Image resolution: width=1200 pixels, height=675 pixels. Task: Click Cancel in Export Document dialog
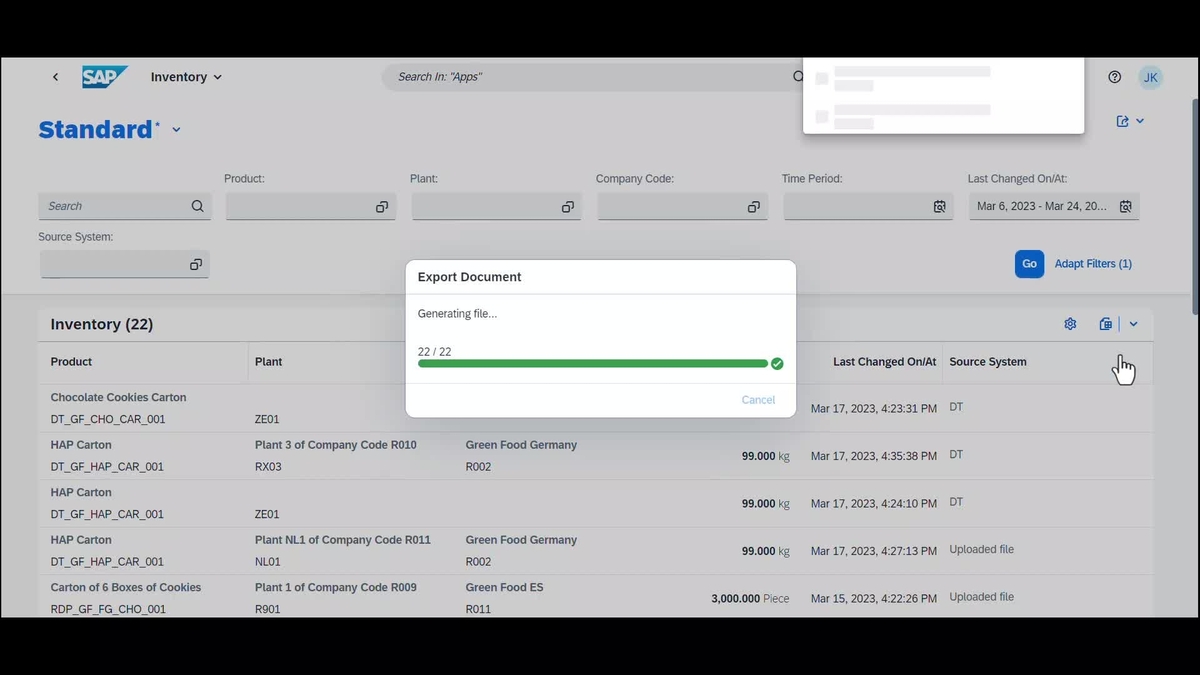(x=758, y=400)
